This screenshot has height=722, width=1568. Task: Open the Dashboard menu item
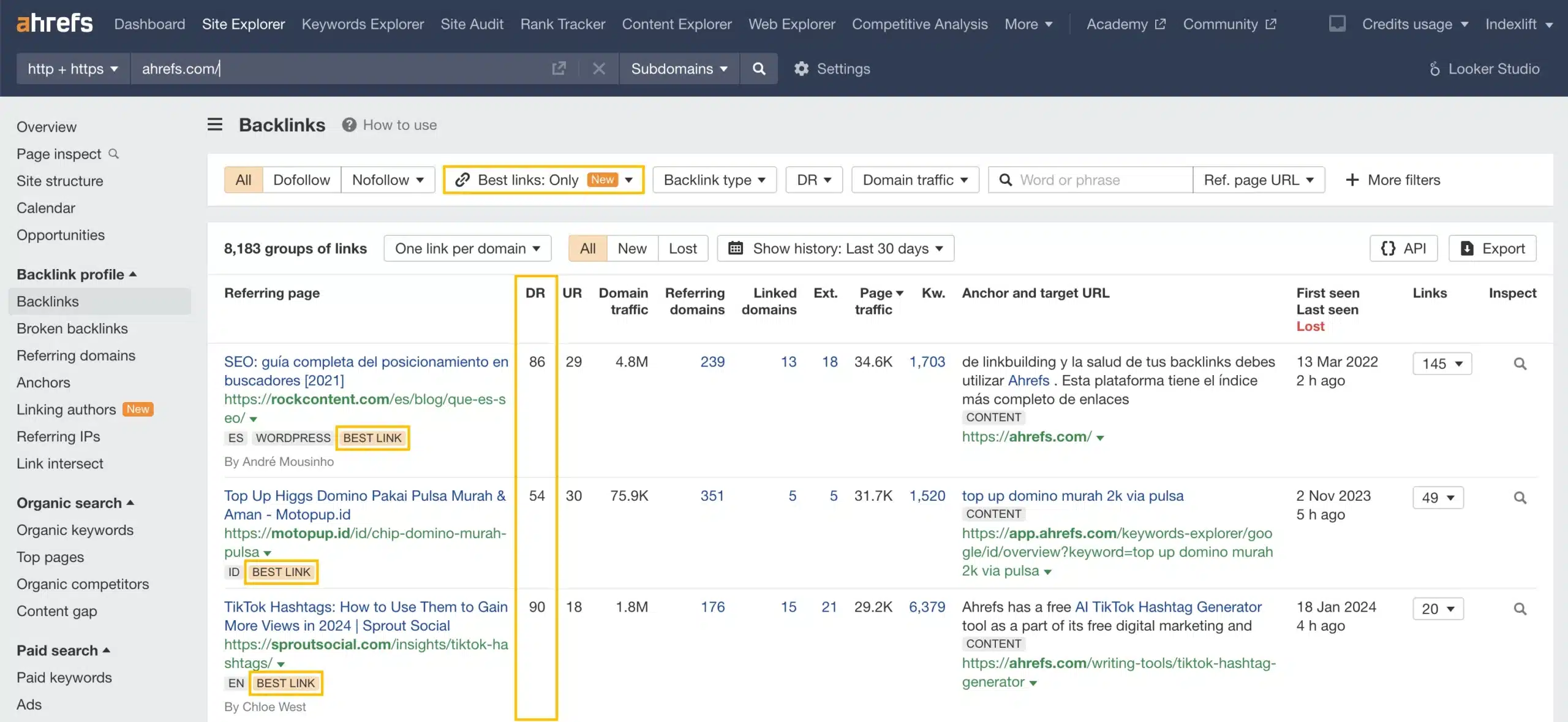149,24
